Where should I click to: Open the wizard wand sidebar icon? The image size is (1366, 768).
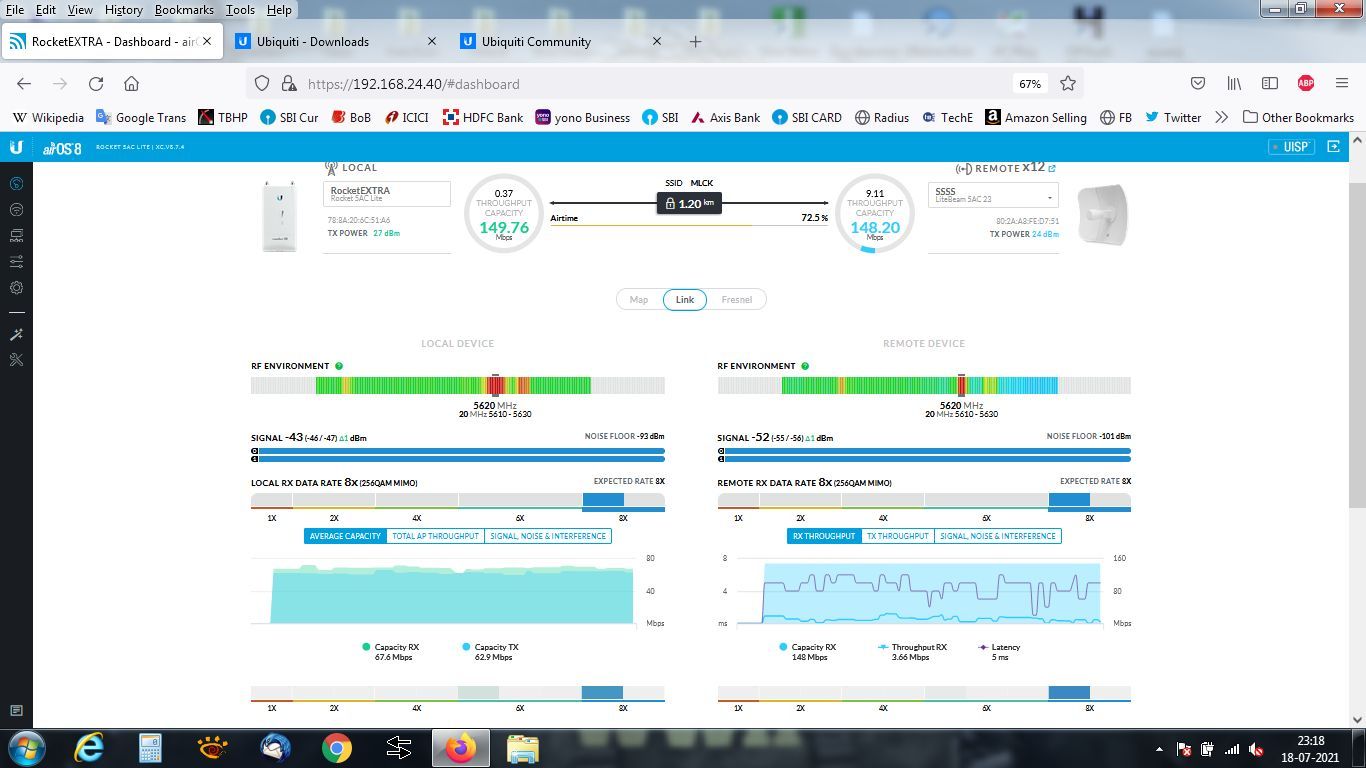tap(16, 334)
